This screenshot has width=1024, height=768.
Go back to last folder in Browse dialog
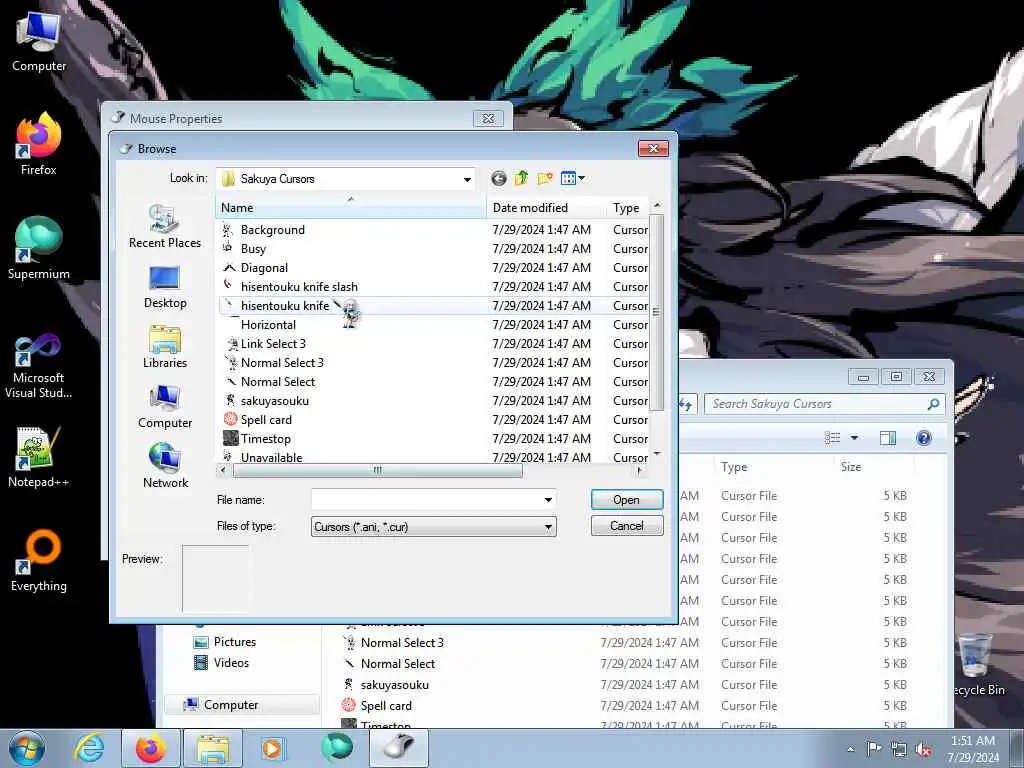499,178
